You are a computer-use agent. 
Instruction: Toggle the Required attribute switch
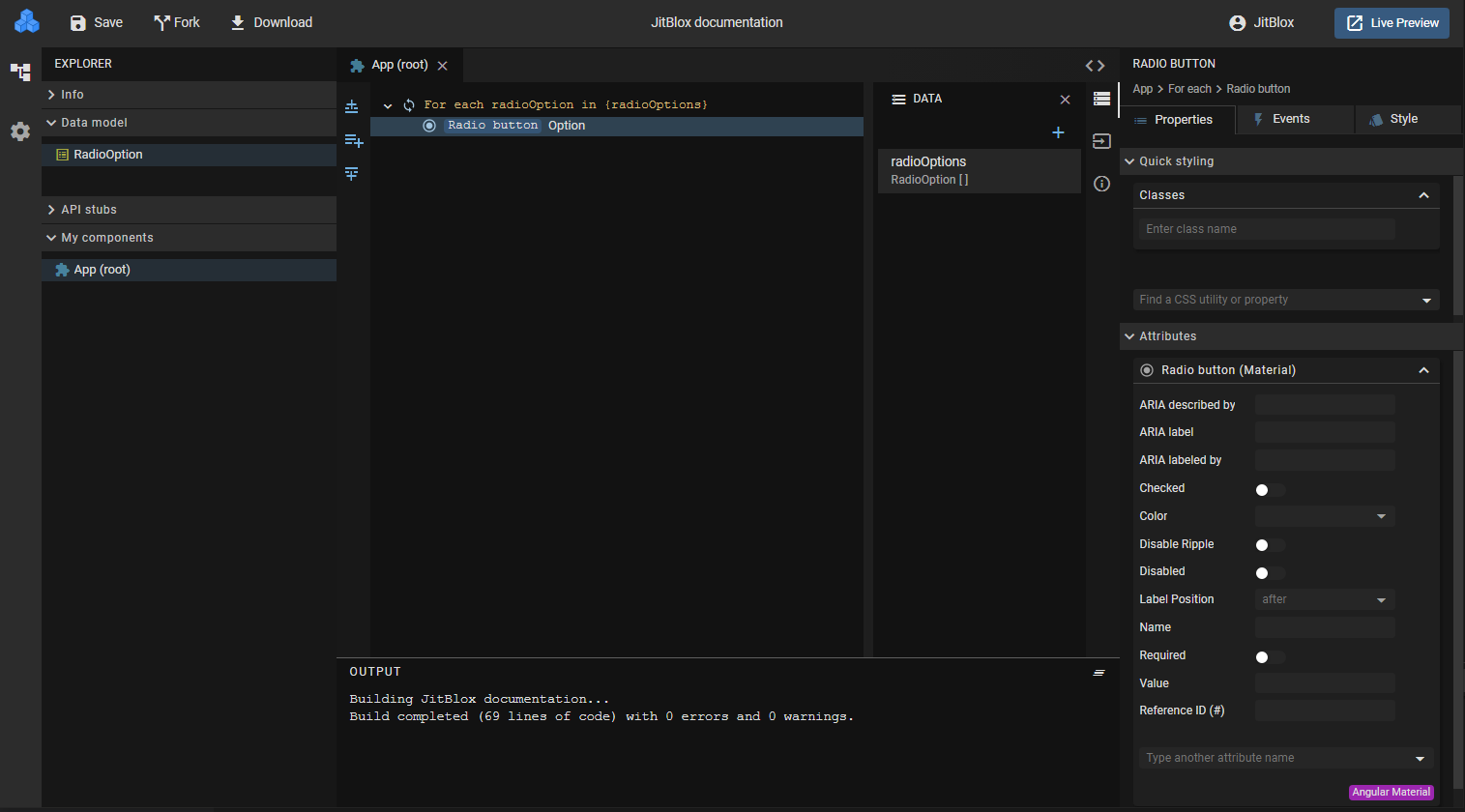point(1270,657)
